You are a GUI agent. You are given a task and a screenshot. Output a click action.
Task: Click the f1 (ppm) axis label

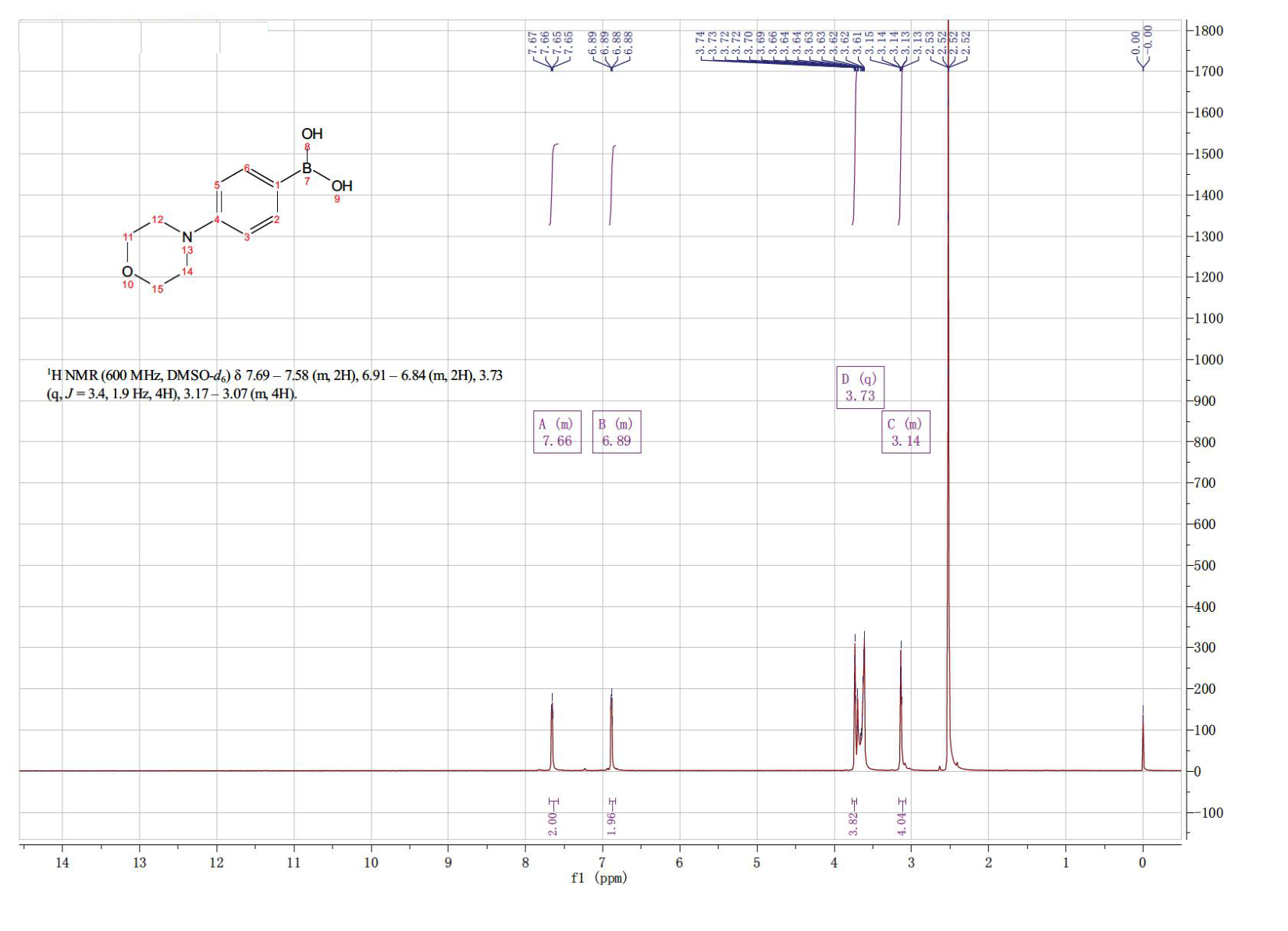600,878
